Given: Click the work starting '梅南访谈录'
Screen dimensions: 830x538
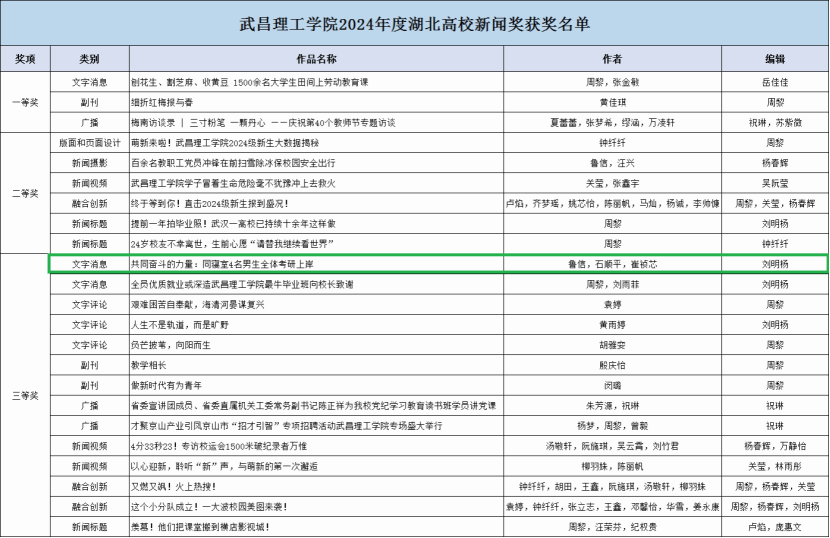Looking at the screenshot, I should tap(263, 122).
